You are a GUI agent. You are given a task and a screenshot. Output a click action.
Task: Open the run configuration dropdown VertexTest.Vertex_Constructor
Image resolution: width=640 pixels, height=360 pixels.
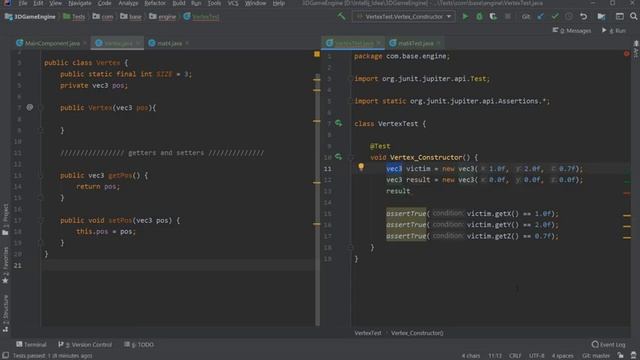click(x=403, y=17)
